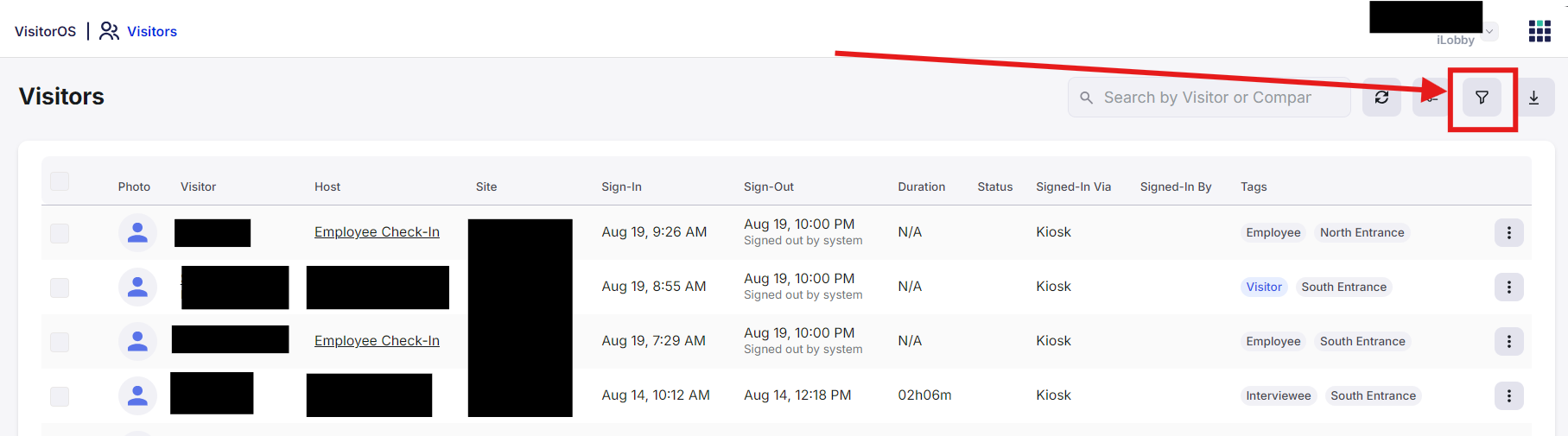Viewport: 1568px width, 436px height.
Task: Open the app launcher grid
Action: pyautogui.click(x=1539, y=31)
